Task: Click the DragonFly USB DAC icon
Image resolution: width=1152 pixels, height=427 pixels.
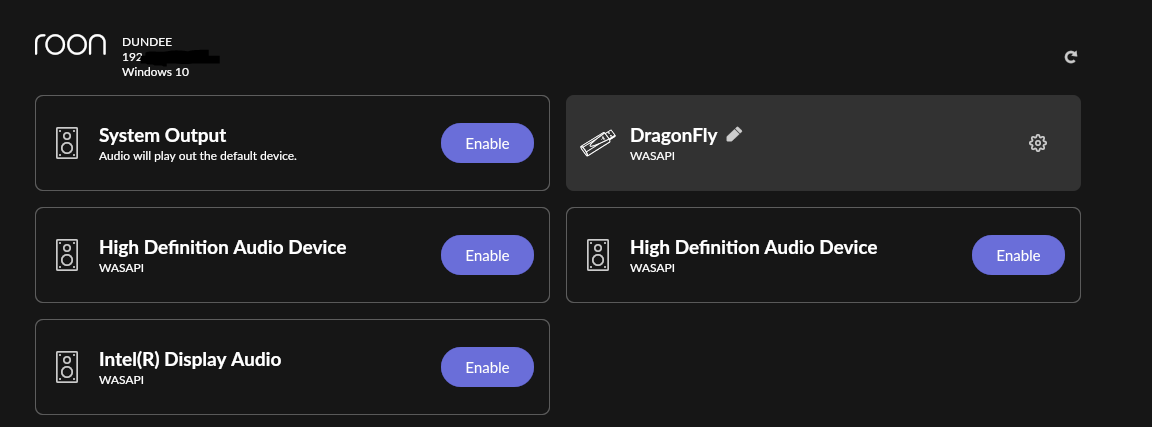Action: (x=597, y=143)
